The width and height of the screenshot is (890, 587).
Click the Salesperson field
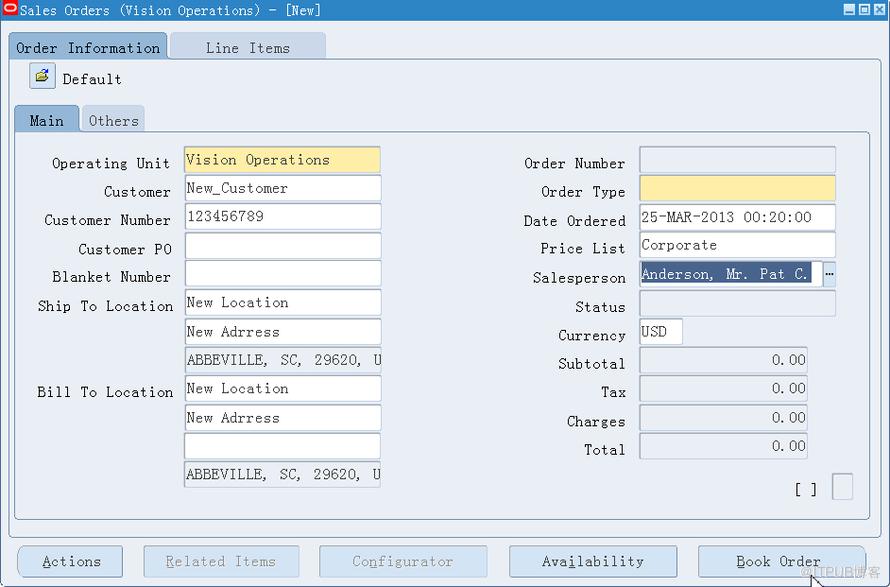coord(731,274)
